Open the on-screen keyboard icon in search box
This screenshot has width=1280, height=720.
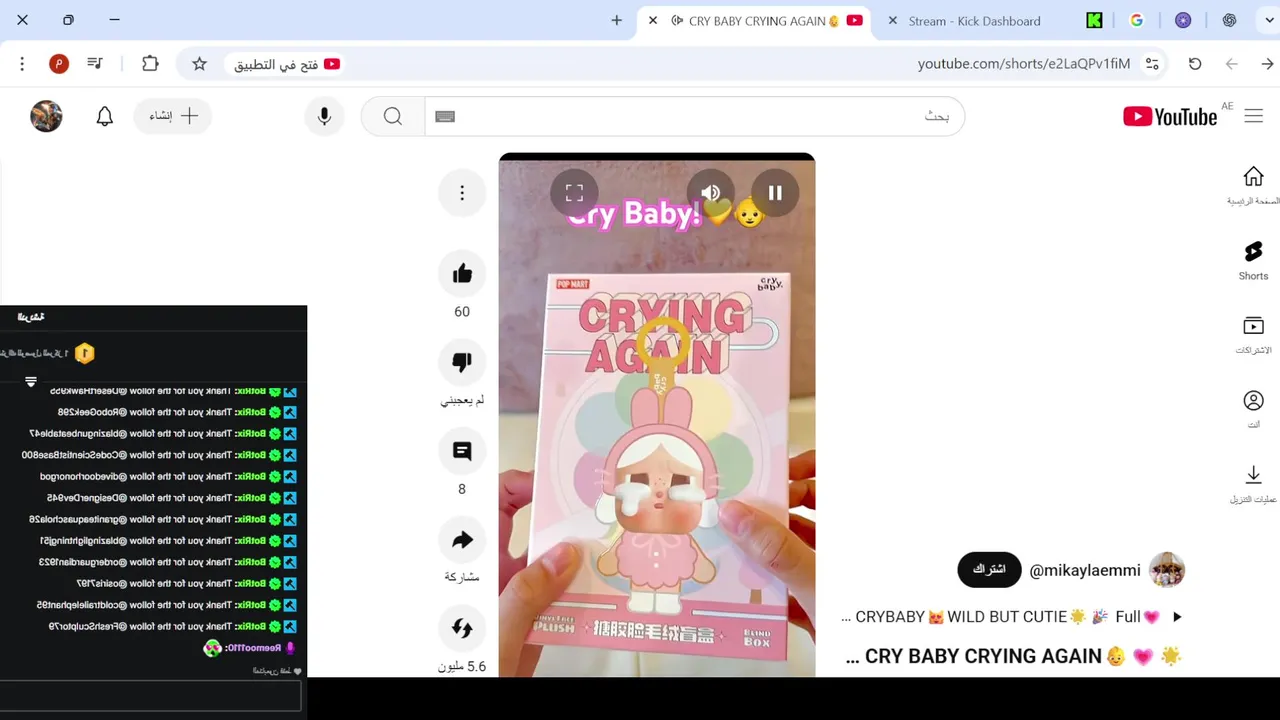(x=446, y=117)
